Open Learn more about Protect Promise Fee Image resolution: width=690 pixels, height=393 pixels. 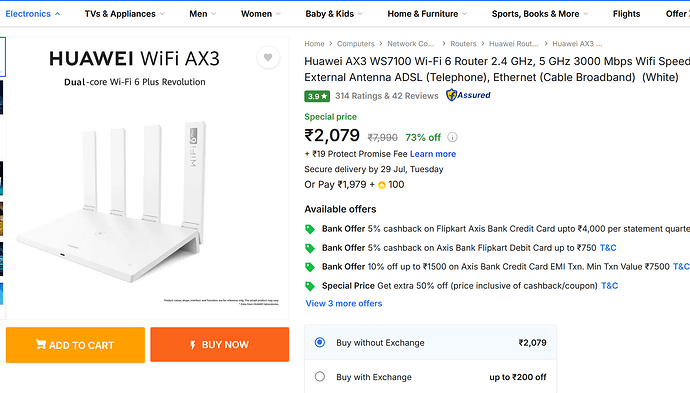coord(433,154)
